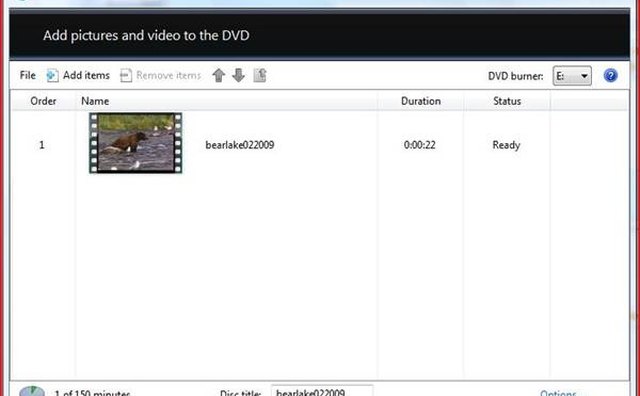Sort by the Status column header
The height and width of the screenshot is (396, 640).
507,101
